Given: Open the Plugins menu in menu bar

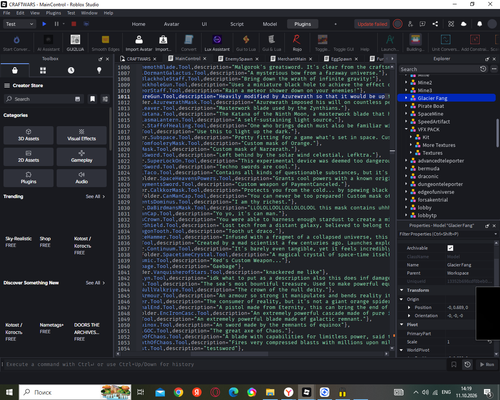Looking at the screenshot, I should click(x=53, y=13).
